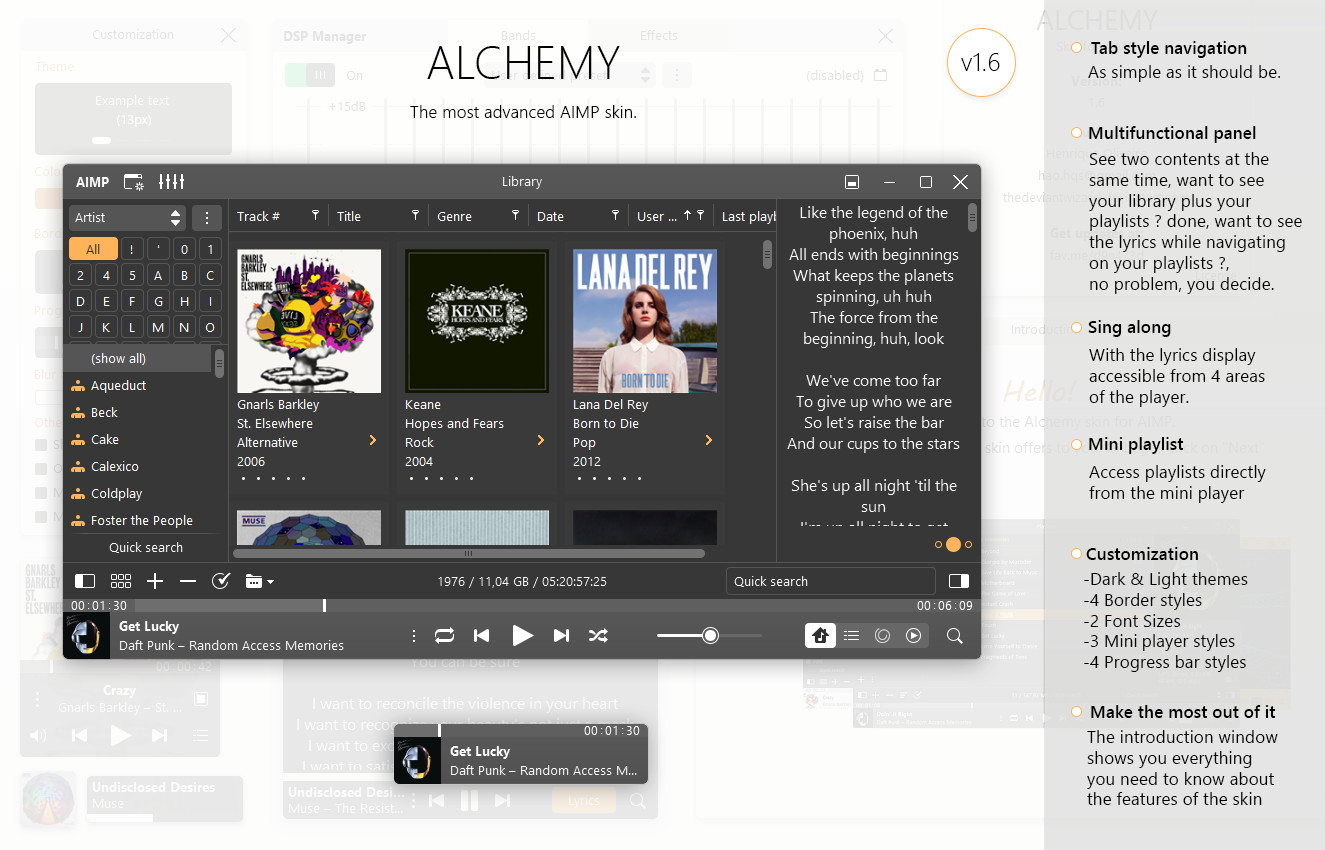The height and width of the screenshot is (850, 1325).
Task: Switch to the circular disc tab
Action: pyautogui.click(x=882, y=636)
